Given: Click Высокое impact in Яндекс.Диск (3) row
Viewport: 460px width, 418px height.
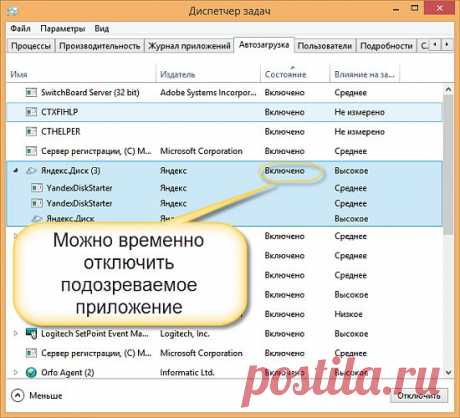Looking at the screenshot, I should [351, 171].
